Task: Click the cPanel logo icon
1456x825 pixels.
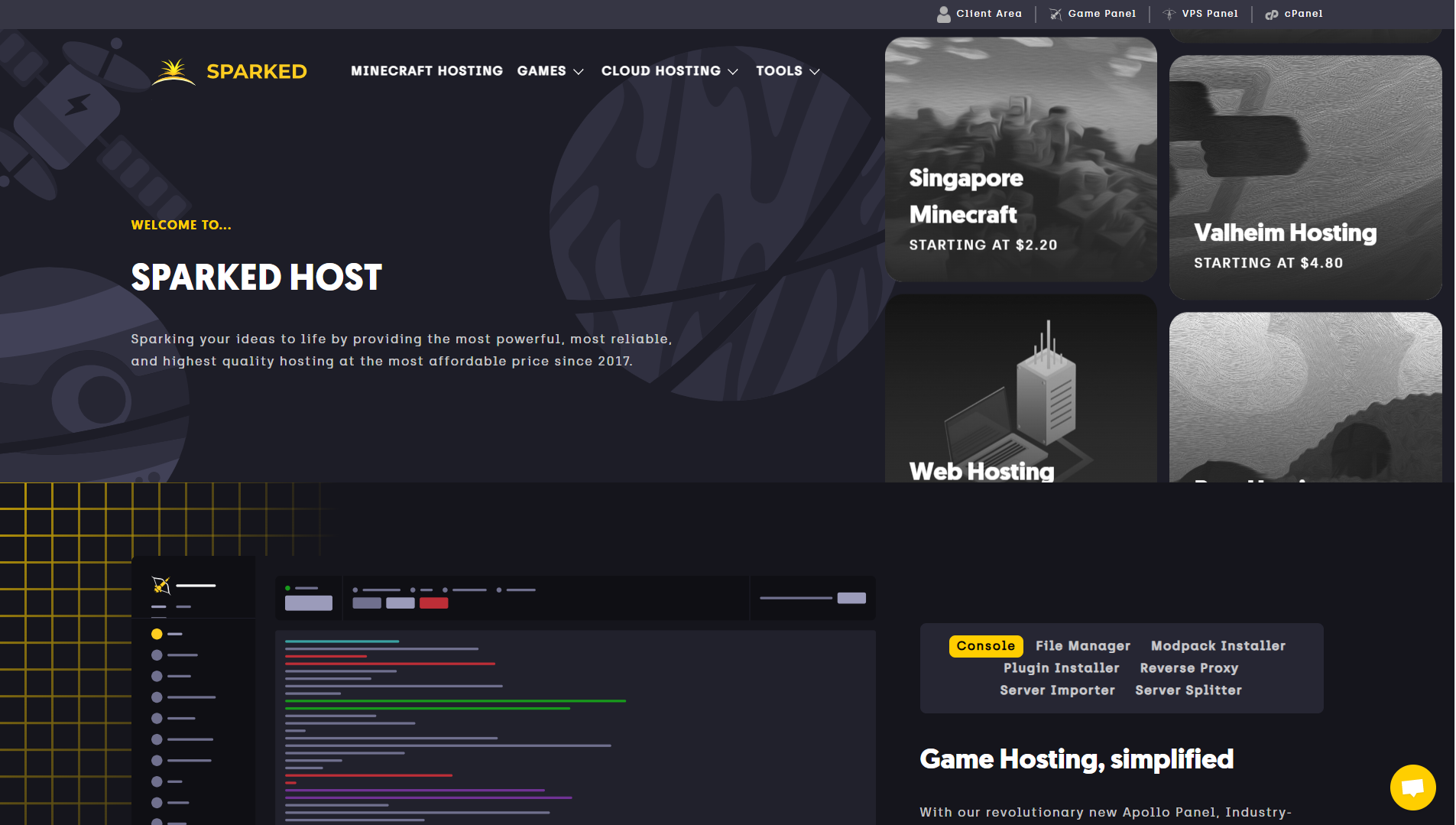Action: [1272, 14]
